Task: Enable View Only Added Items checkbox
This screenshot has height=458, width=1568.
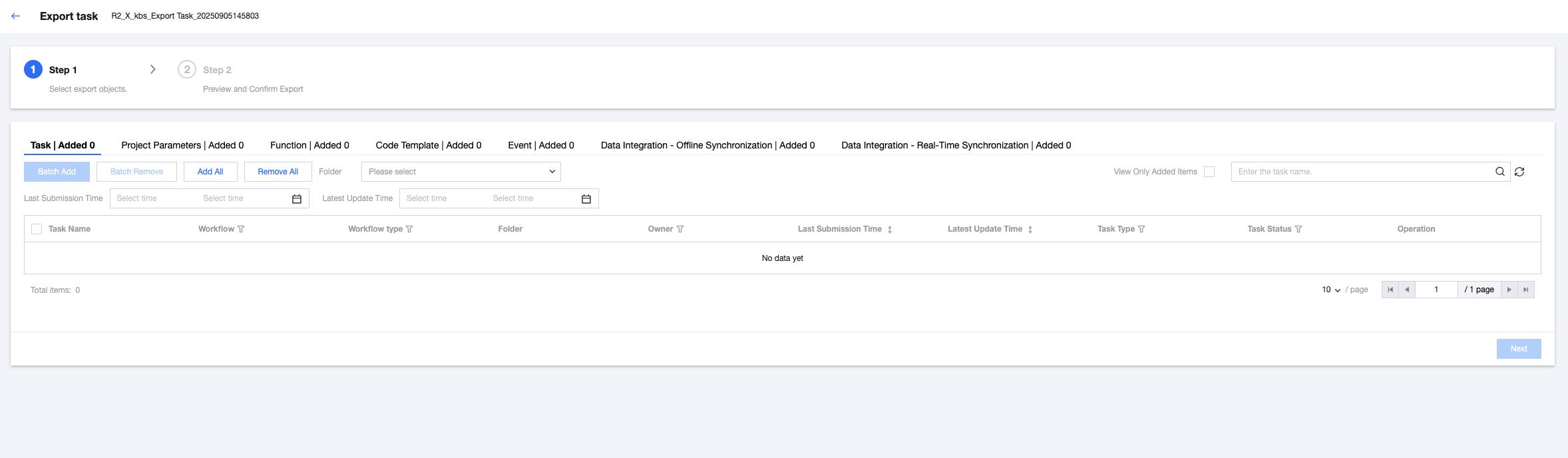Action: pyautogui.click(x=1209, y=172)
